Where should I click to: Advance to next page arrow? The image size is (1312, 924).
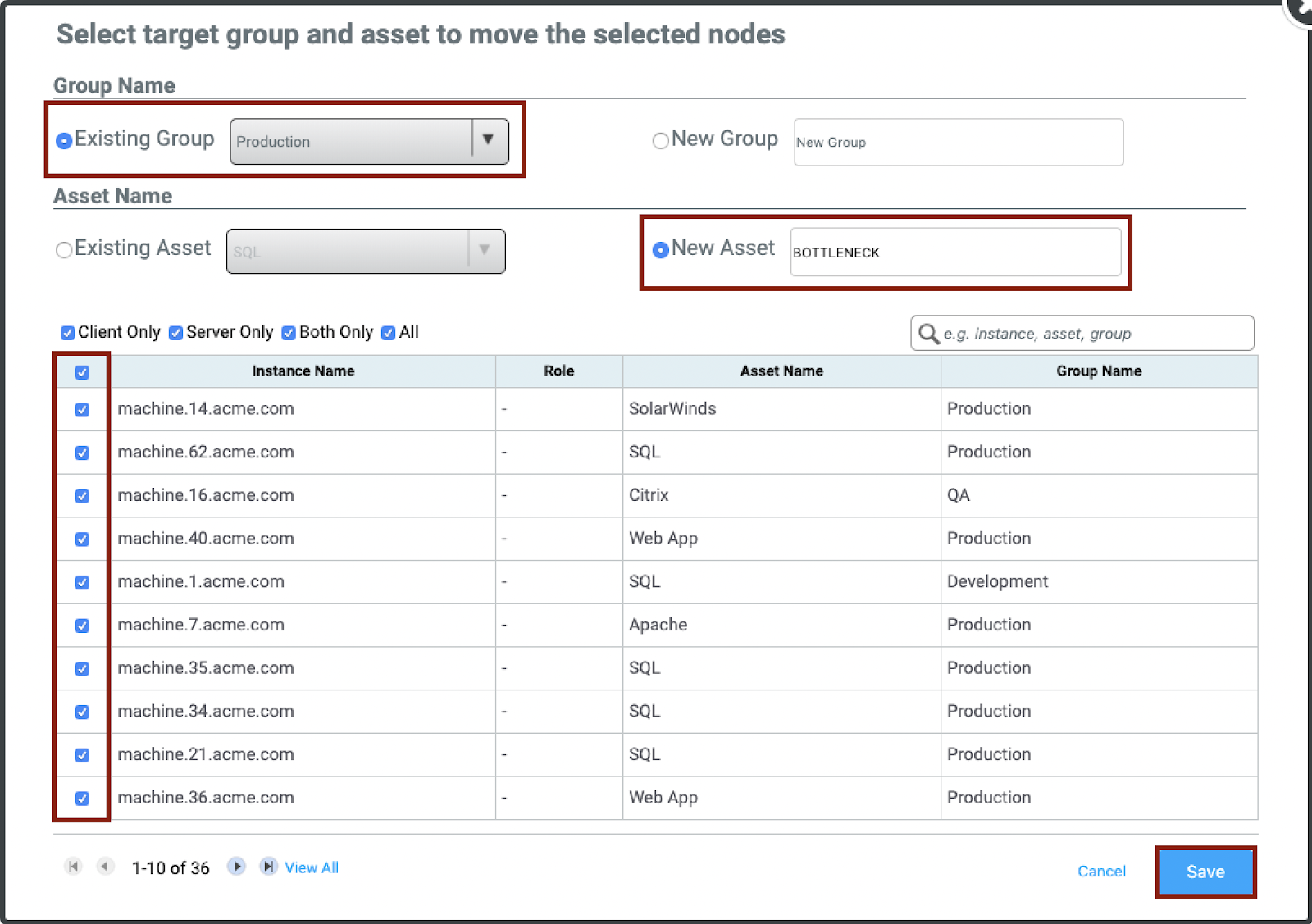(236, 867)
